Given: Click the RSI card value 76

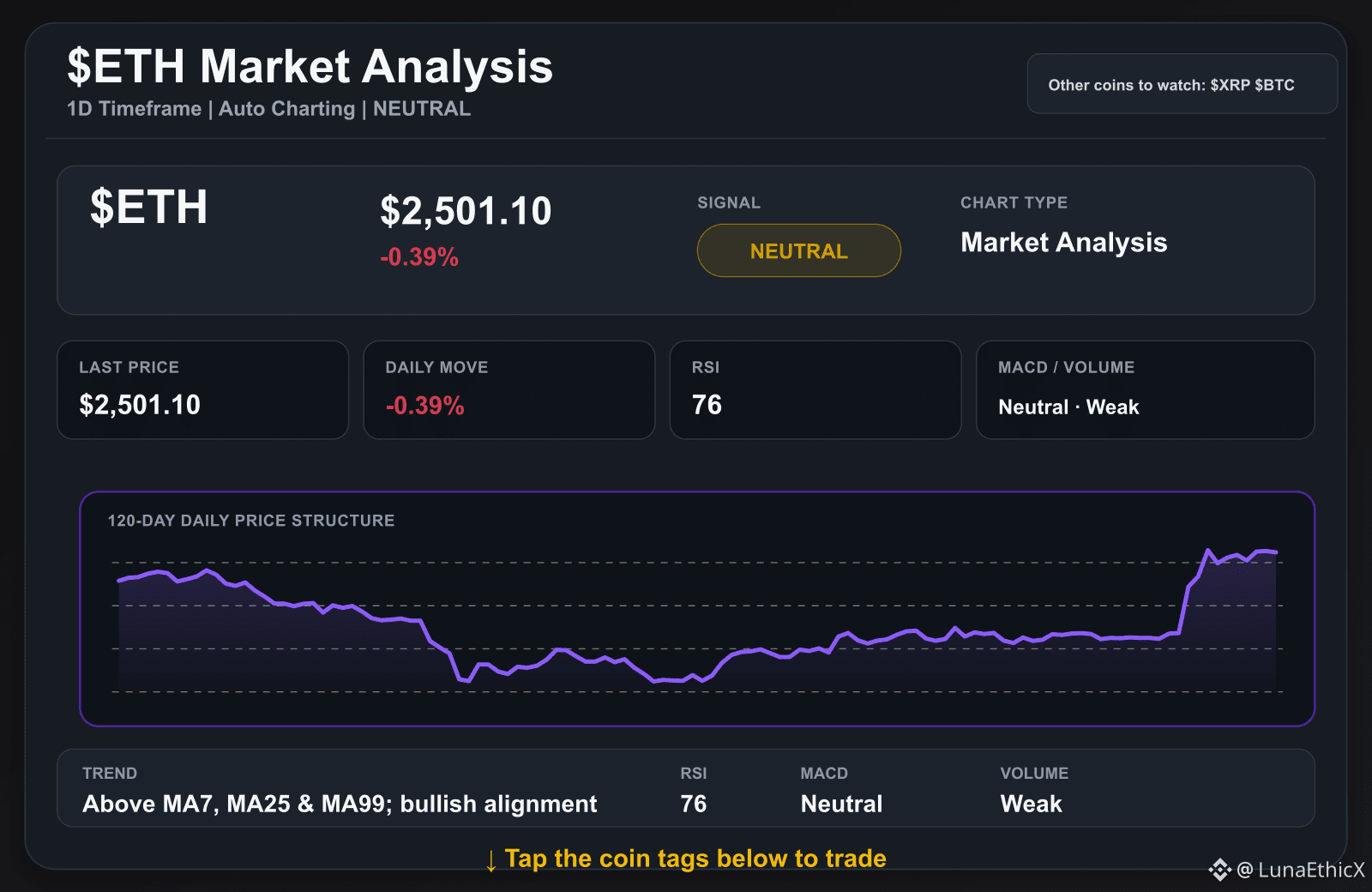Looking at the screenshot, I should 707,405.
